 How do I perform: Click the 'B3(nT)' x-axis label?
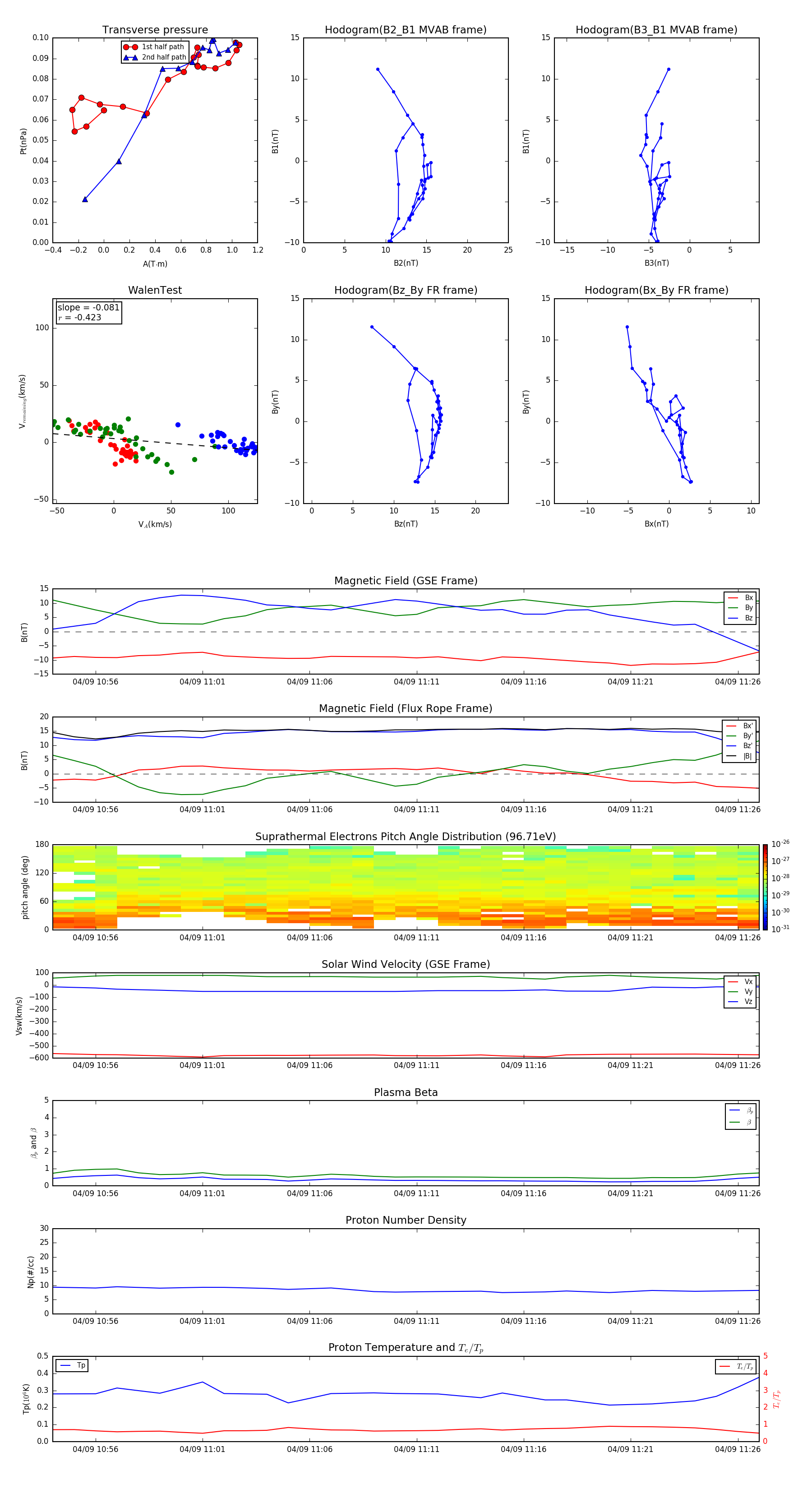pos(656,263)
